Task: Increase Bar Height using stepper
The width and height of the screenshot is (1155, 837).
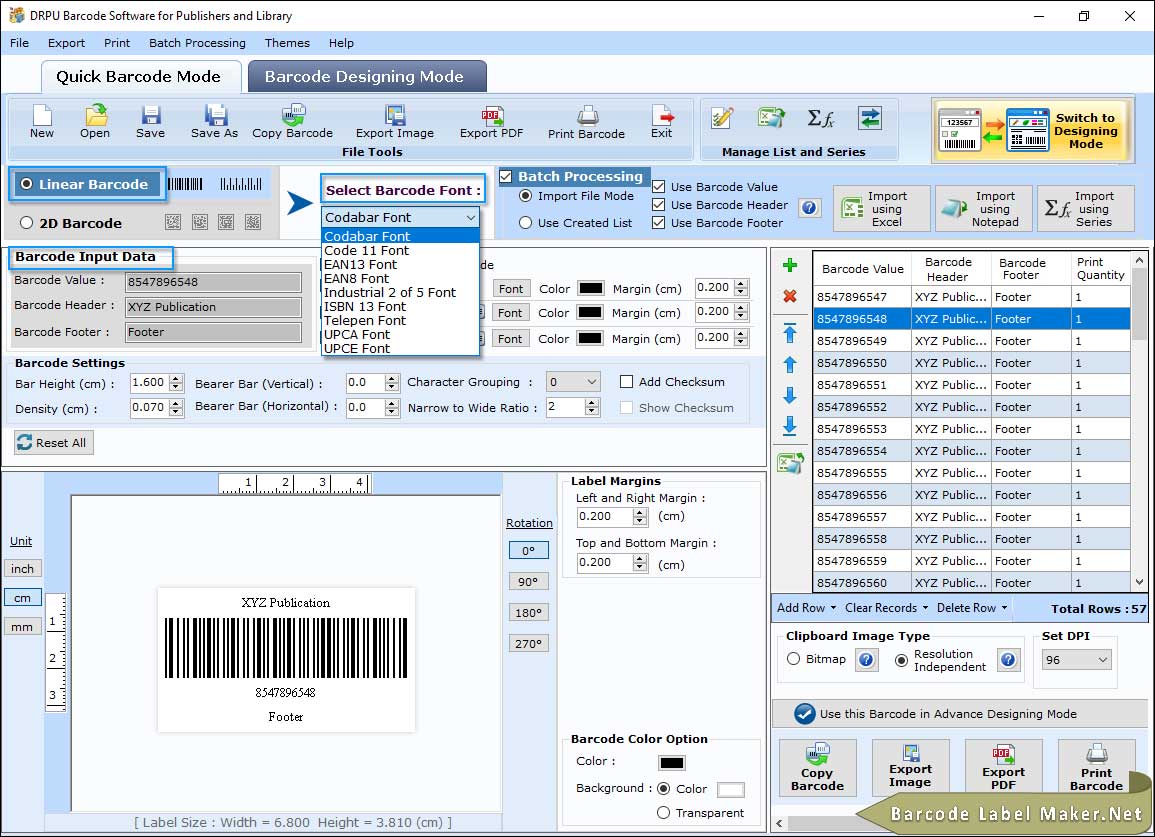Action: coord(175,379)
